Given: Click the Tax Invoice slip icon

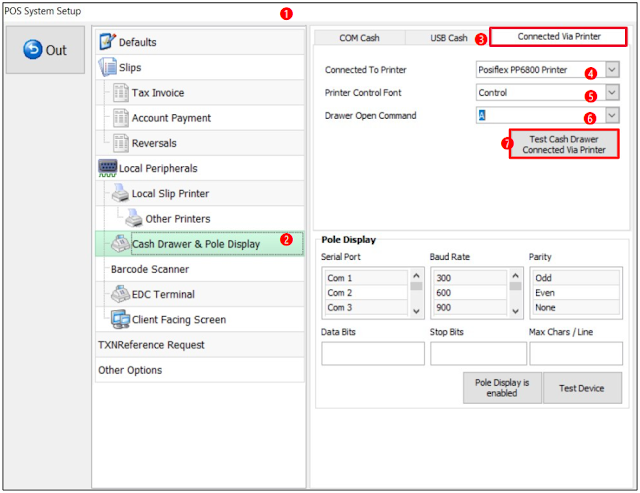Looking at the screenshot, I should pyautogui.click(x=121, y=93).
